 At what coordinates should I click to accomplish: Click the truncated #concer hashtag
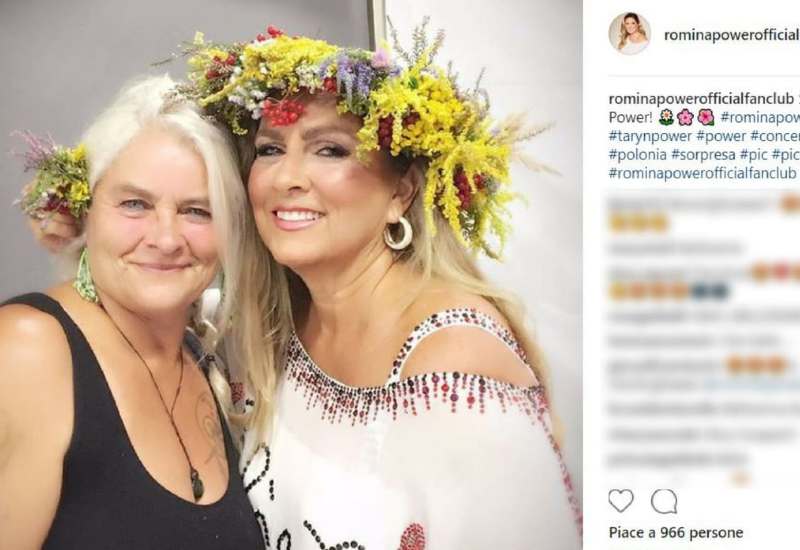pos(774,136)
